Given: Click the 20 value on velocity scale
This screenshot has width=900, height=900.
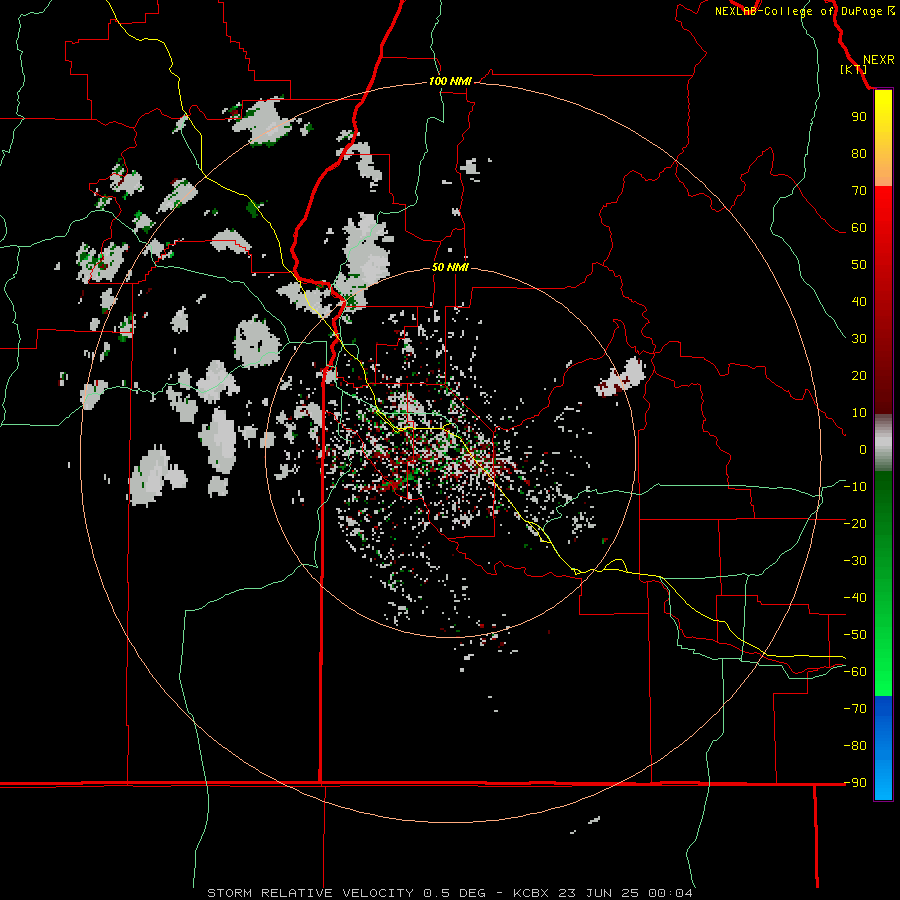Looking at the screenshot, I should [x=859, y=376].
